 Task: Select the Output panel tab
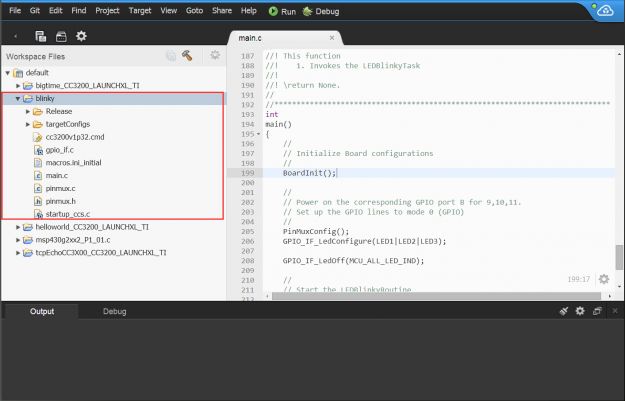click(42, 311)
